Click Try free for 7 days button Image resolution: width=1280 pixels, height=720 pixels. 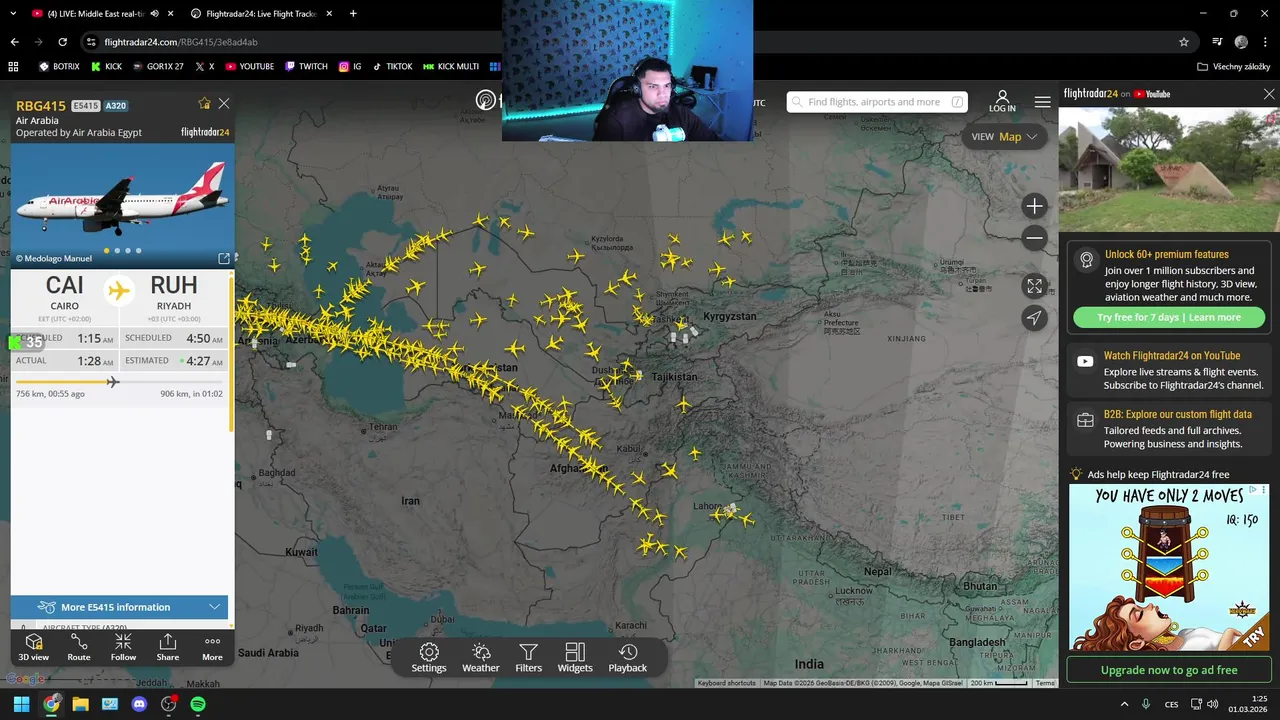(x=1169, y=317)
